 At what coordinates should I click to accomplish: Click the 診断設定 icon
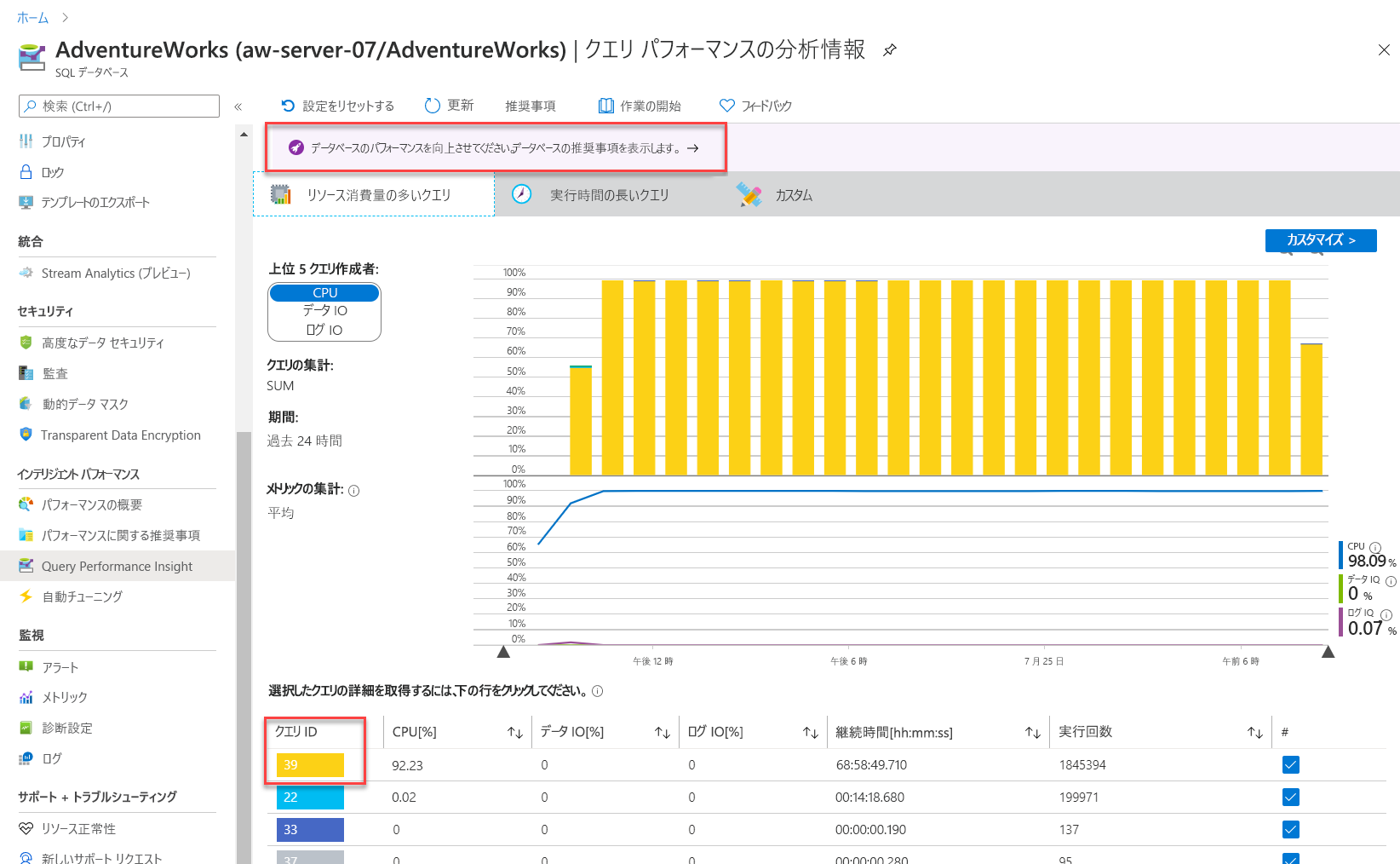pos(26,728)
